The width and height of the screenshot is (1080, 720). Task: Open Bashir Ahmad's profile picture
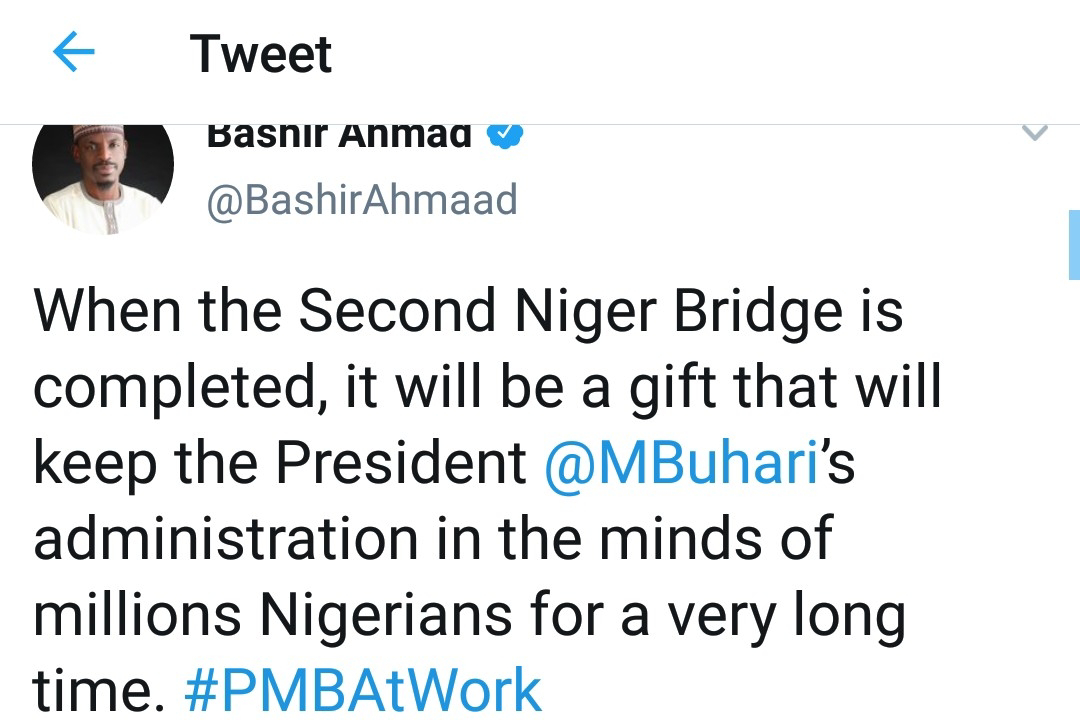pyautogui.click(x=103, y=170)
